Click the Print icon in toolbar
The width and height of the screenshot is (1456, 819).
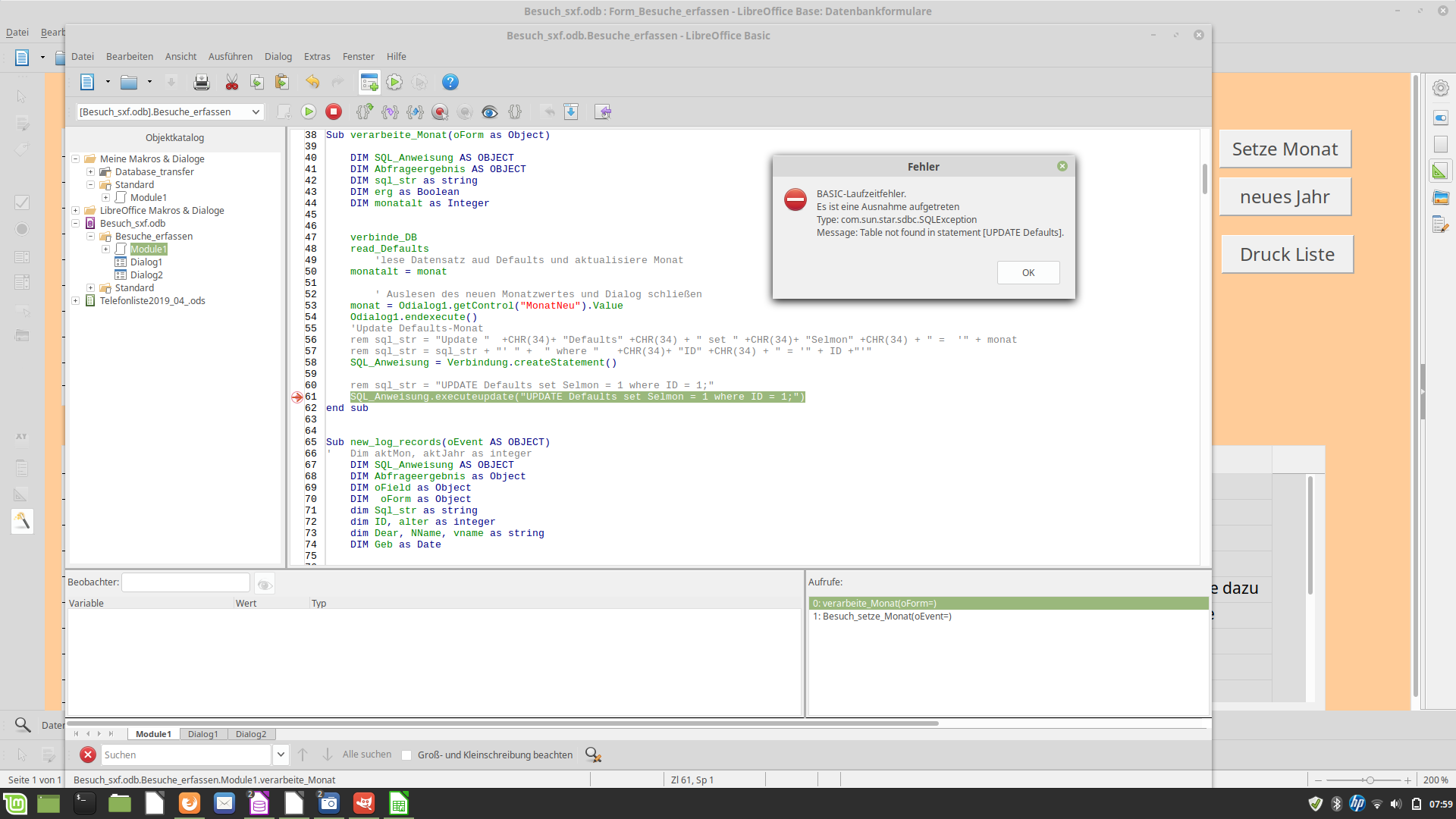click(201, 83)
